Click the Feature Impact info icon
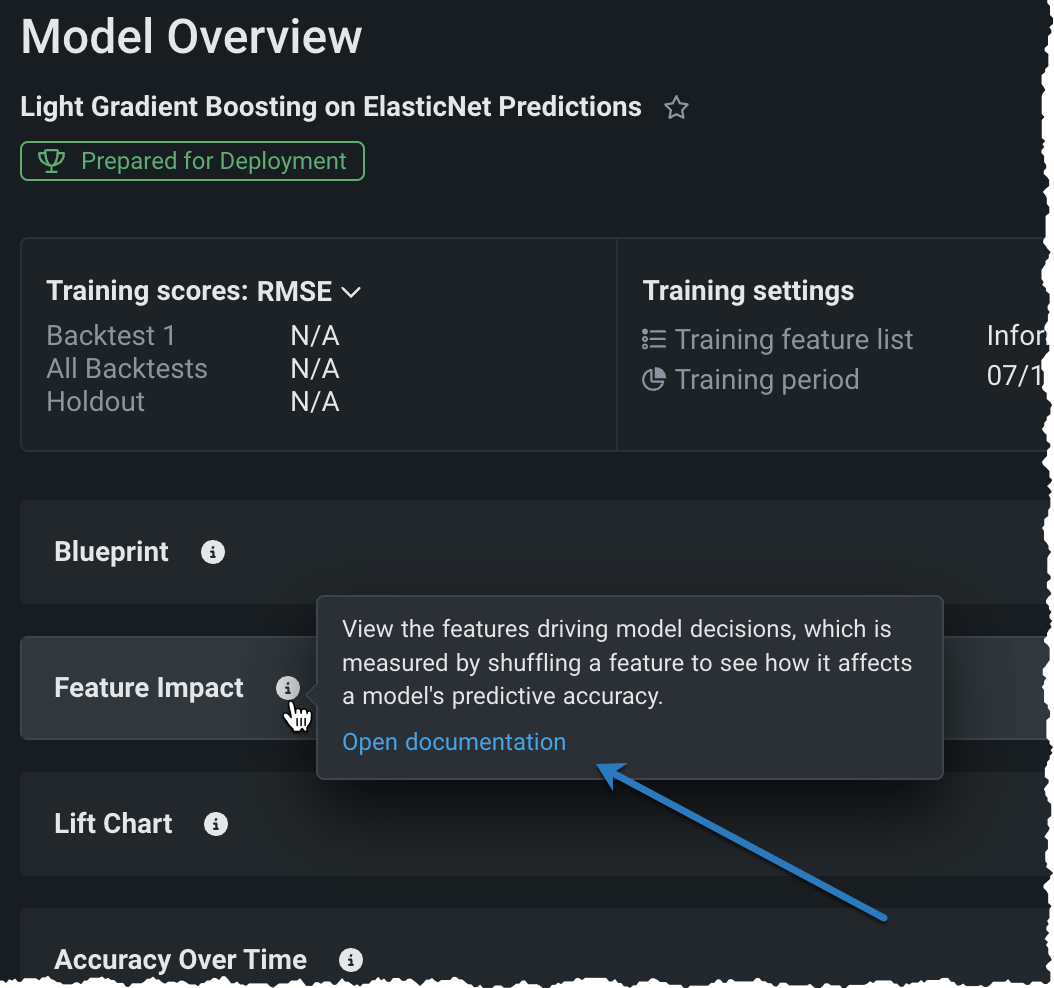1054x988 pixels. 287,688
